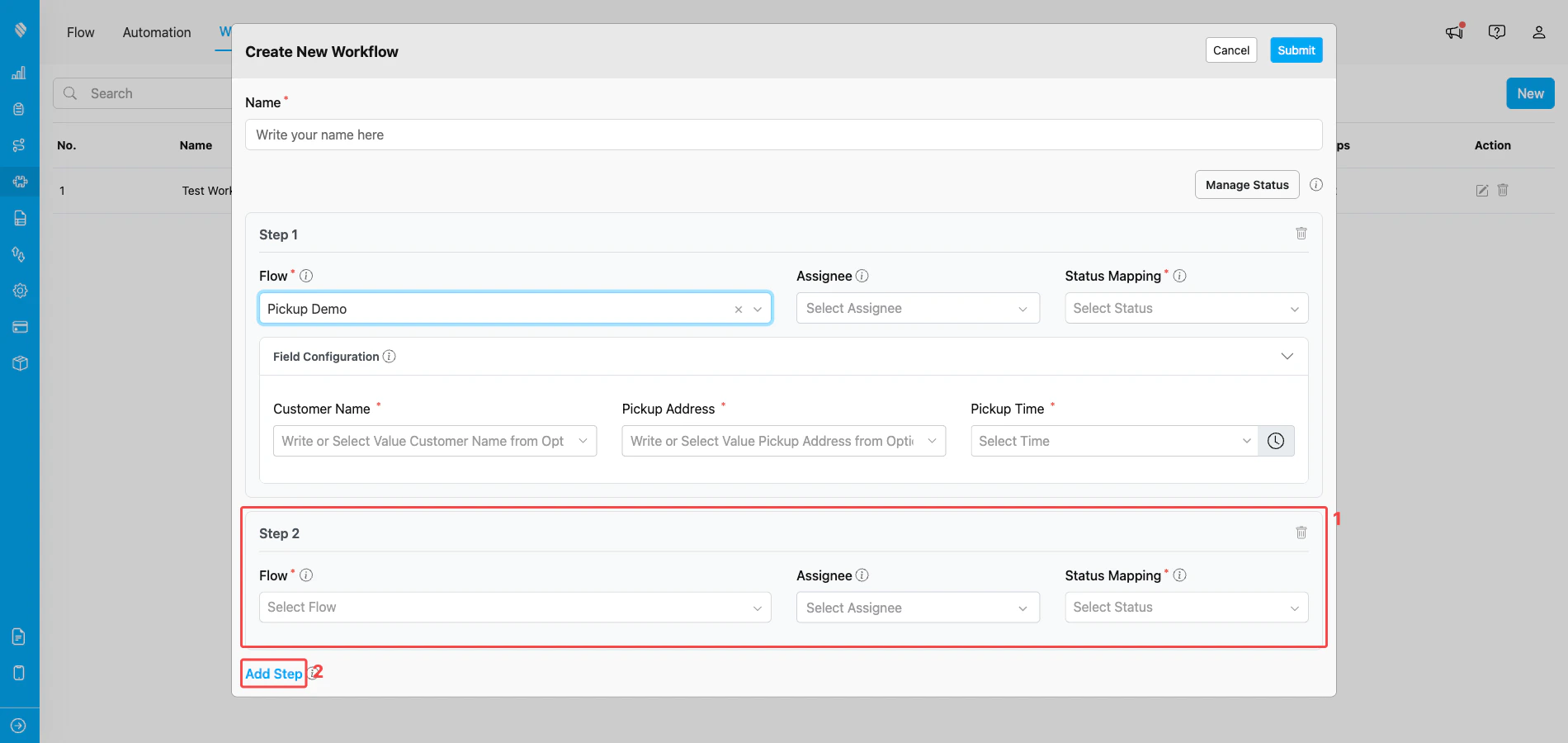Image resolution: width=1568 pixels, height=743 pixels.
Task: Click the info icon next to Step 1 Assignee
Action: coord(862,276)
